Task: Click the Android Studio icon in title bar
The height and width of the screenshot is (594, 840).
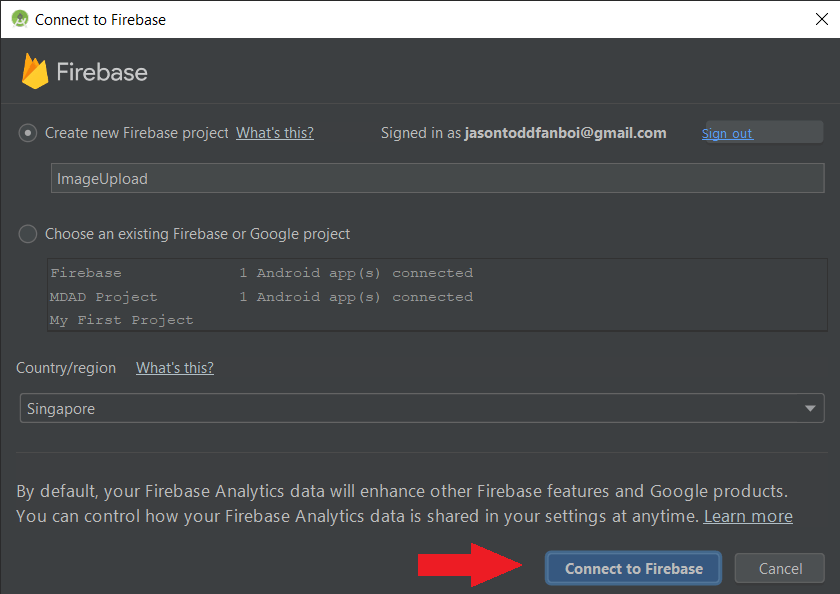Action: click(19, 19)
